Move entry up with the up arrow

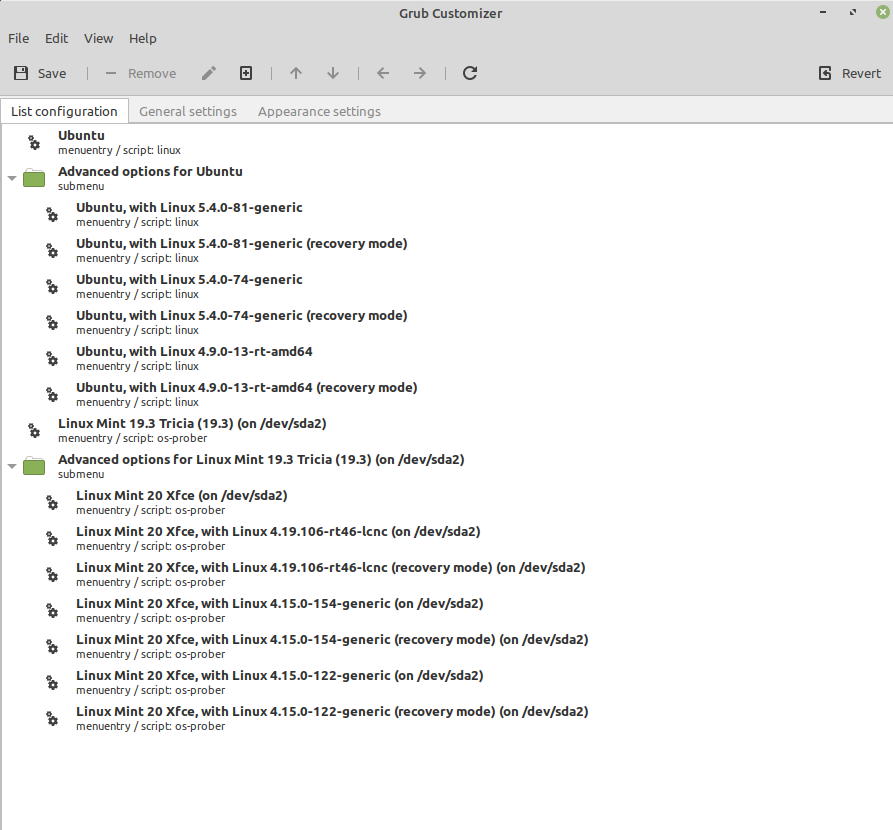click(296, 73)
